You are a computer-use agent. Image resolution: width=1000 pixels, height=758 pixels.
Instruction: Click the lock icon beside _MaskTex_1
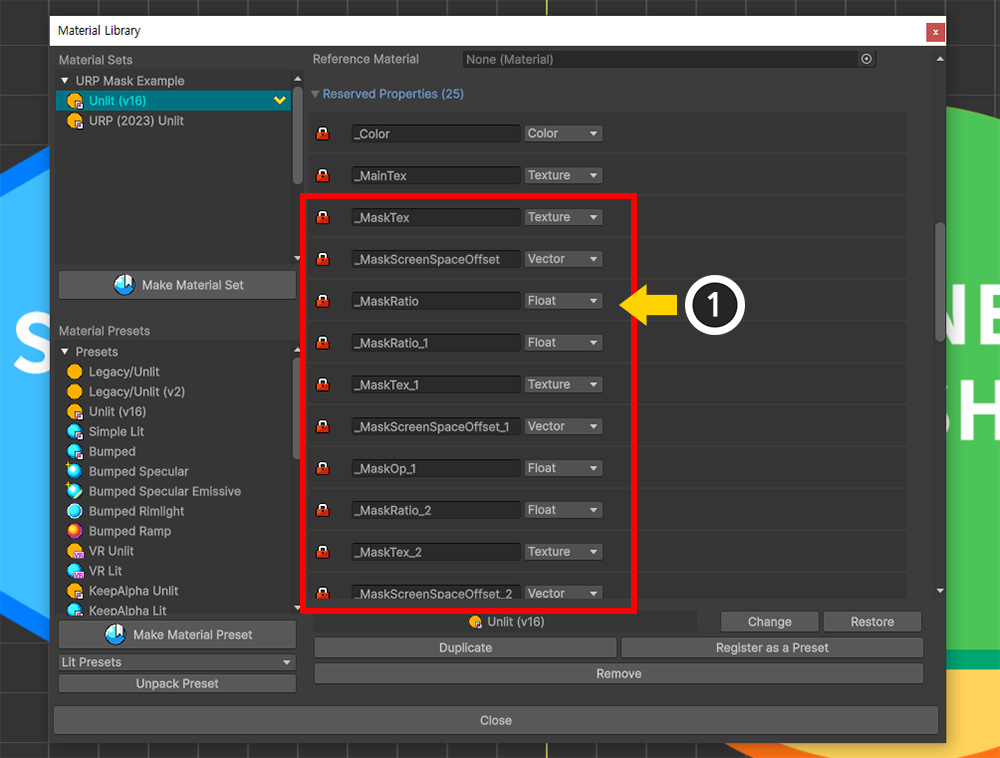(x=323, y=384)
